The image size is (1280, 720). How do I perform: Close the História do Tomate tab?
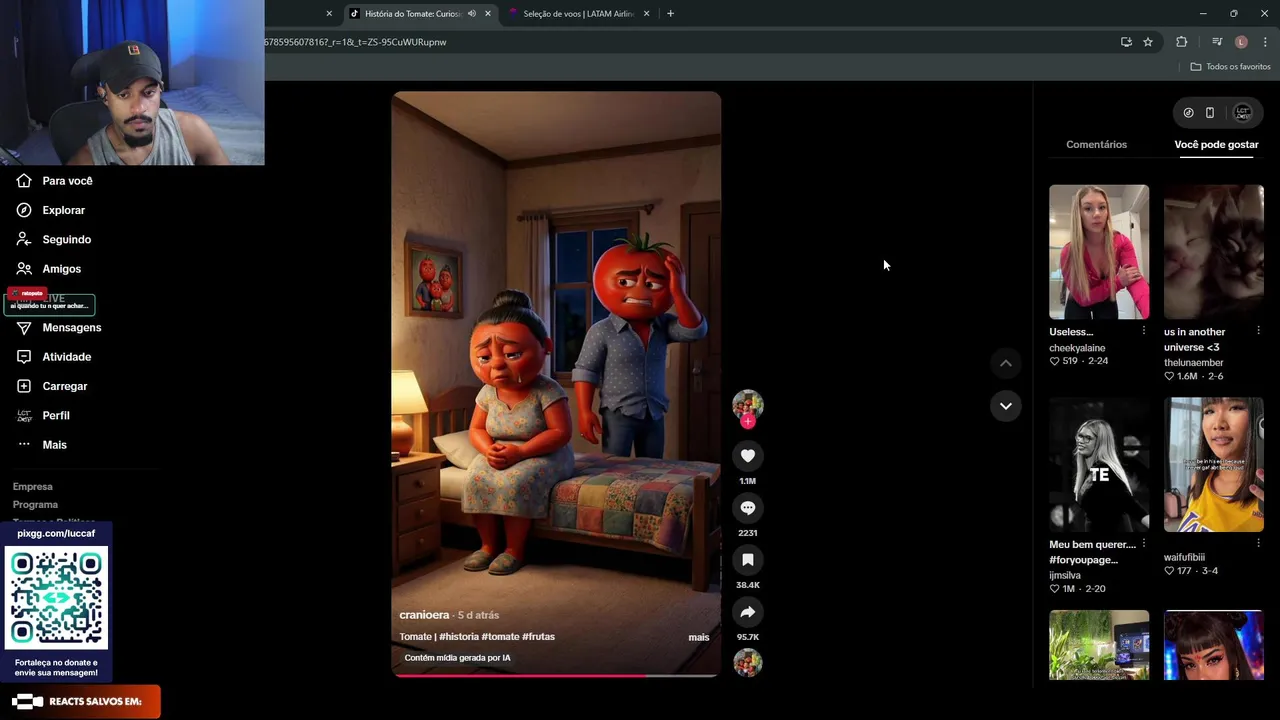(x=488, y=14)
